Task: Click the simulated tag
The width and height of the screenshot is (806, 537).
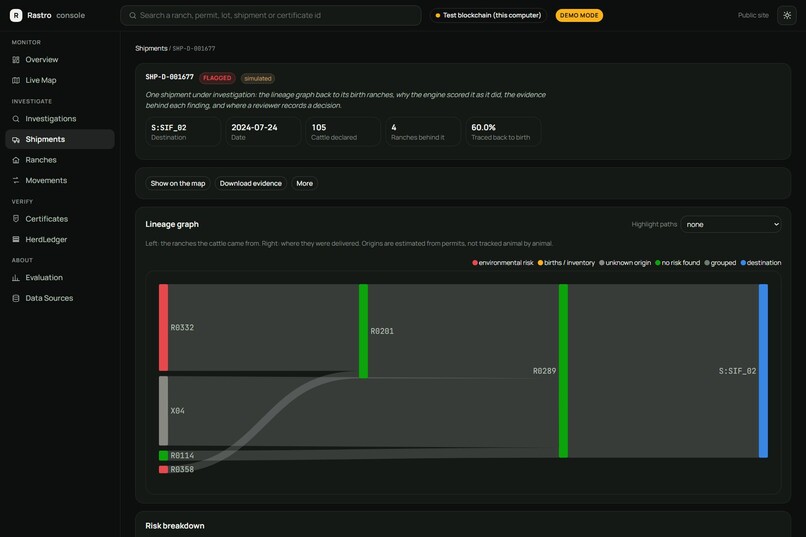Action: point(258,79)
